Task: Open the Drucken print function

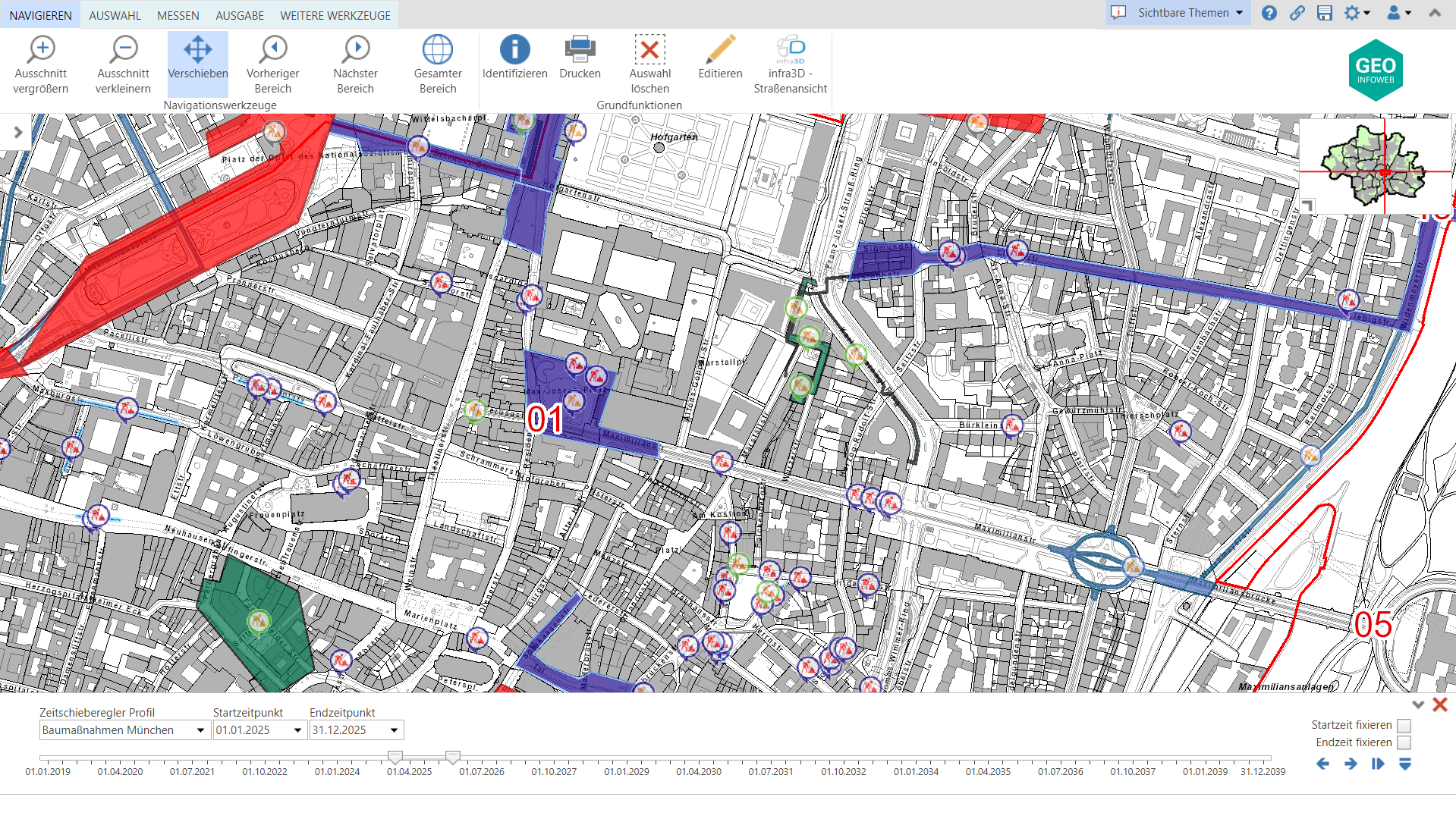Action: 580,57
